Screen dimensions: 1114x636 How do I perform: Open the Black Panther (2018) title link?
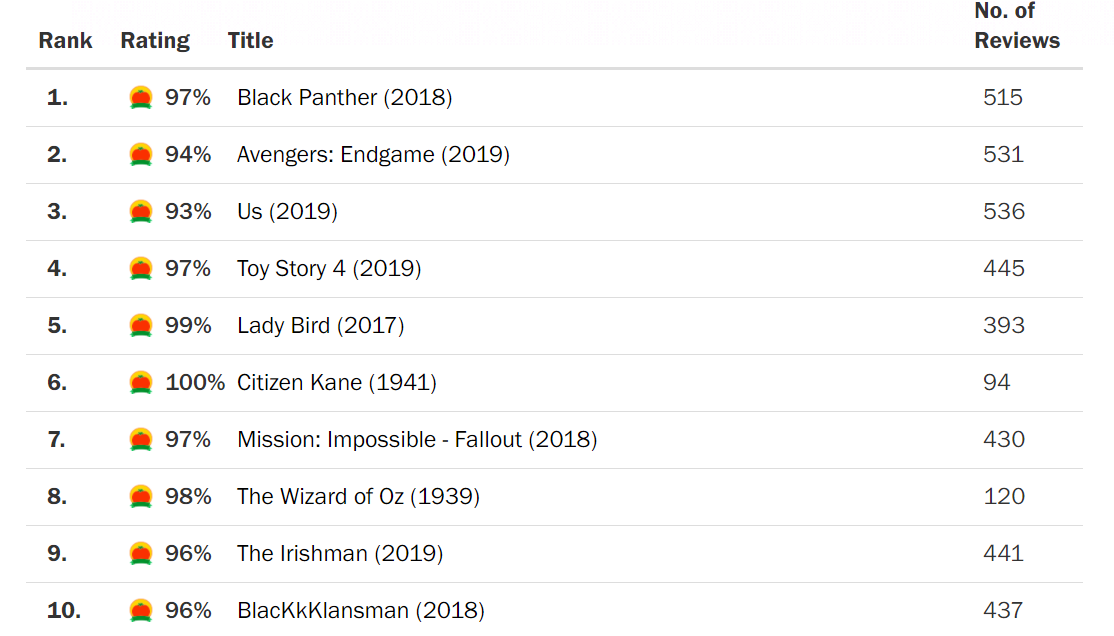click(x=344, y=97)
